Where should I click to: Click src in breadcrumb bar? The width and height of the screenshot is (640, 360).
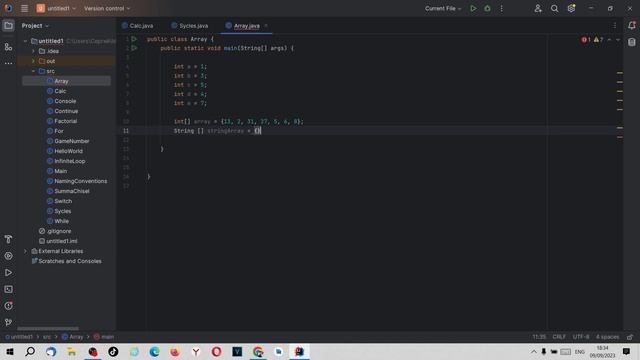(47, 337)
